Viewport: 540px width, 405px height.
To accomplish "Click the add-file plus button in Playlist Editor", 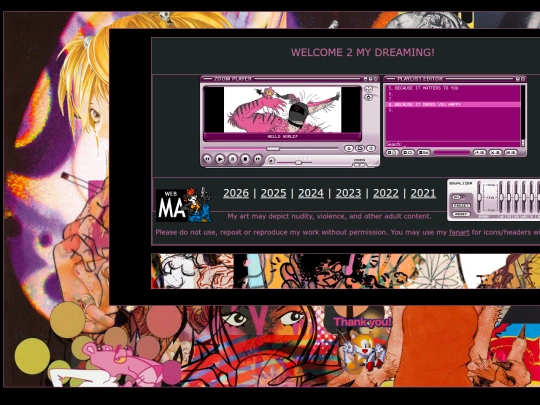I will point(392,152).
